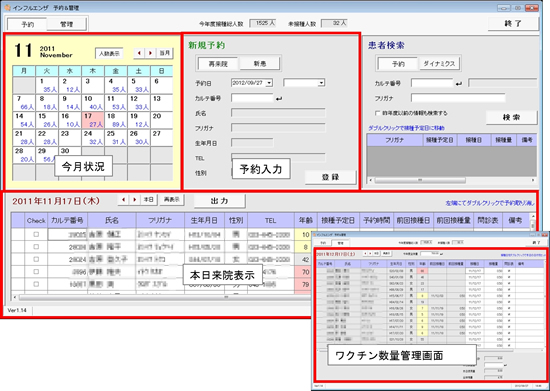Screen dimensions: 550x391
Task: Click the 接種量 header in search results
Action: click(x=503, y=140)
